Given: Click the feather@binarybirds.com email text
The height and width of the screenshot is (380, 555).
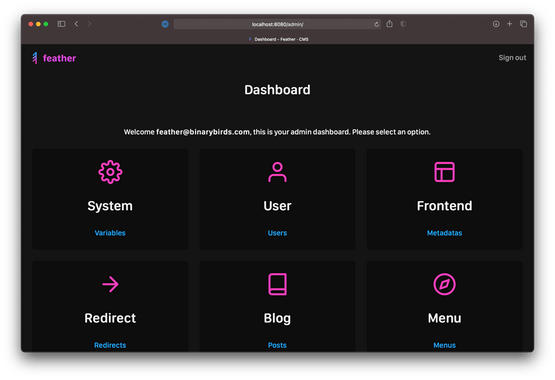Looking at the screenshot, I should [x=203, y=132].
